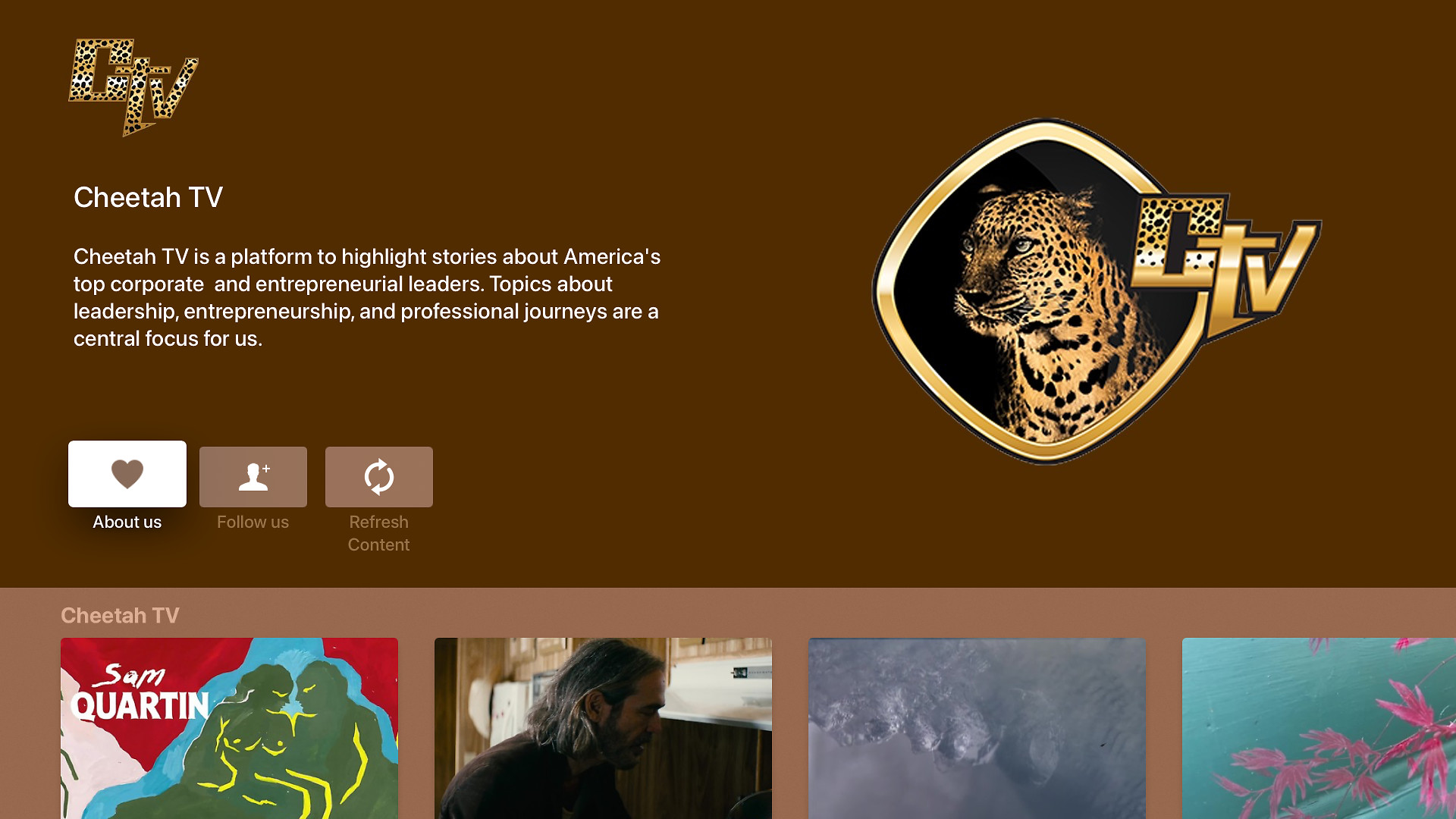Click the Follow us person-plus icon
Image resolution: width=1456 pixels, height=819 pixels.
(253, 477)
